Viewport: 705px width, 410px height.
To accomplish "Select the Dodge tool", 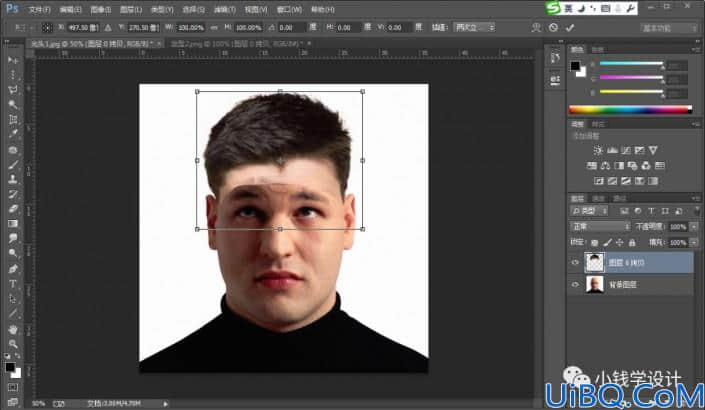I will (13, 254).
